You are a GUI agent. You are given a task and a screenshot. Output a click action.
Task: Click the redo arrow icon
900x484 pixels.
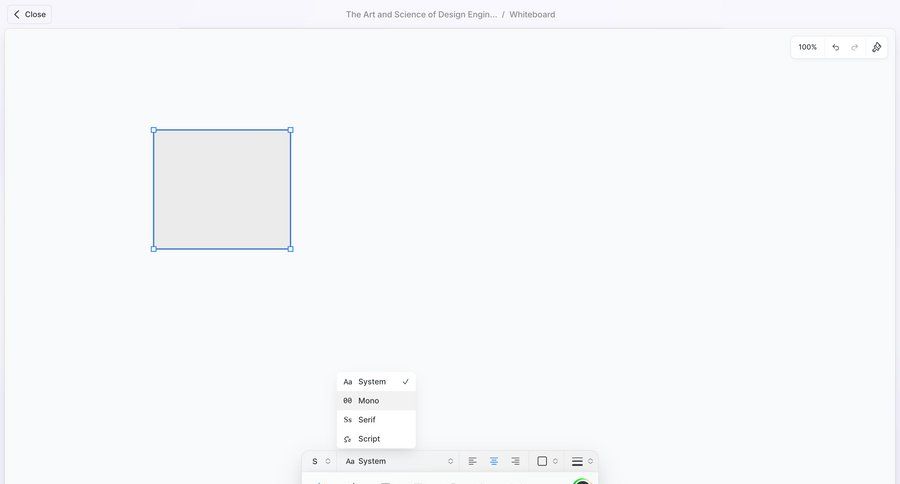(x=855, y=47)
